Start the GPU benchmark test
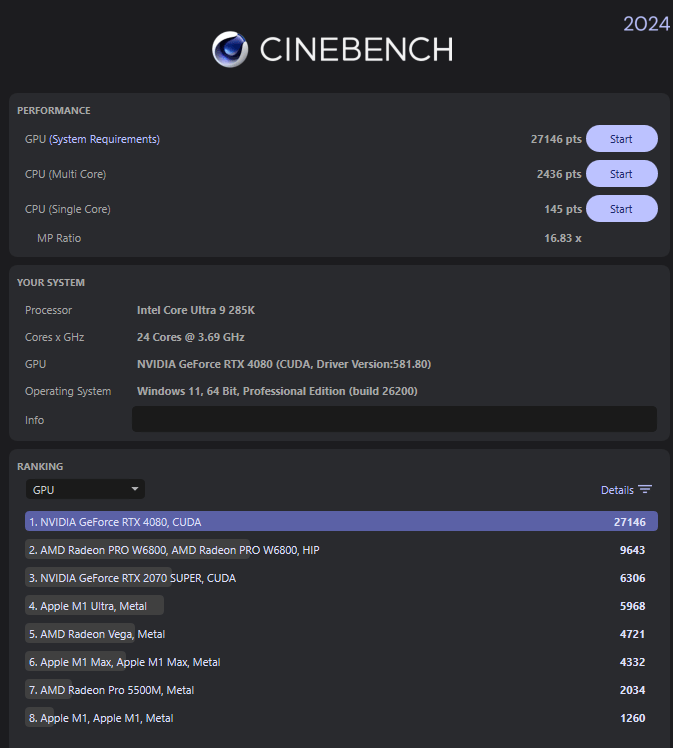The image size is (673, 748). click(x=621, y=139)
